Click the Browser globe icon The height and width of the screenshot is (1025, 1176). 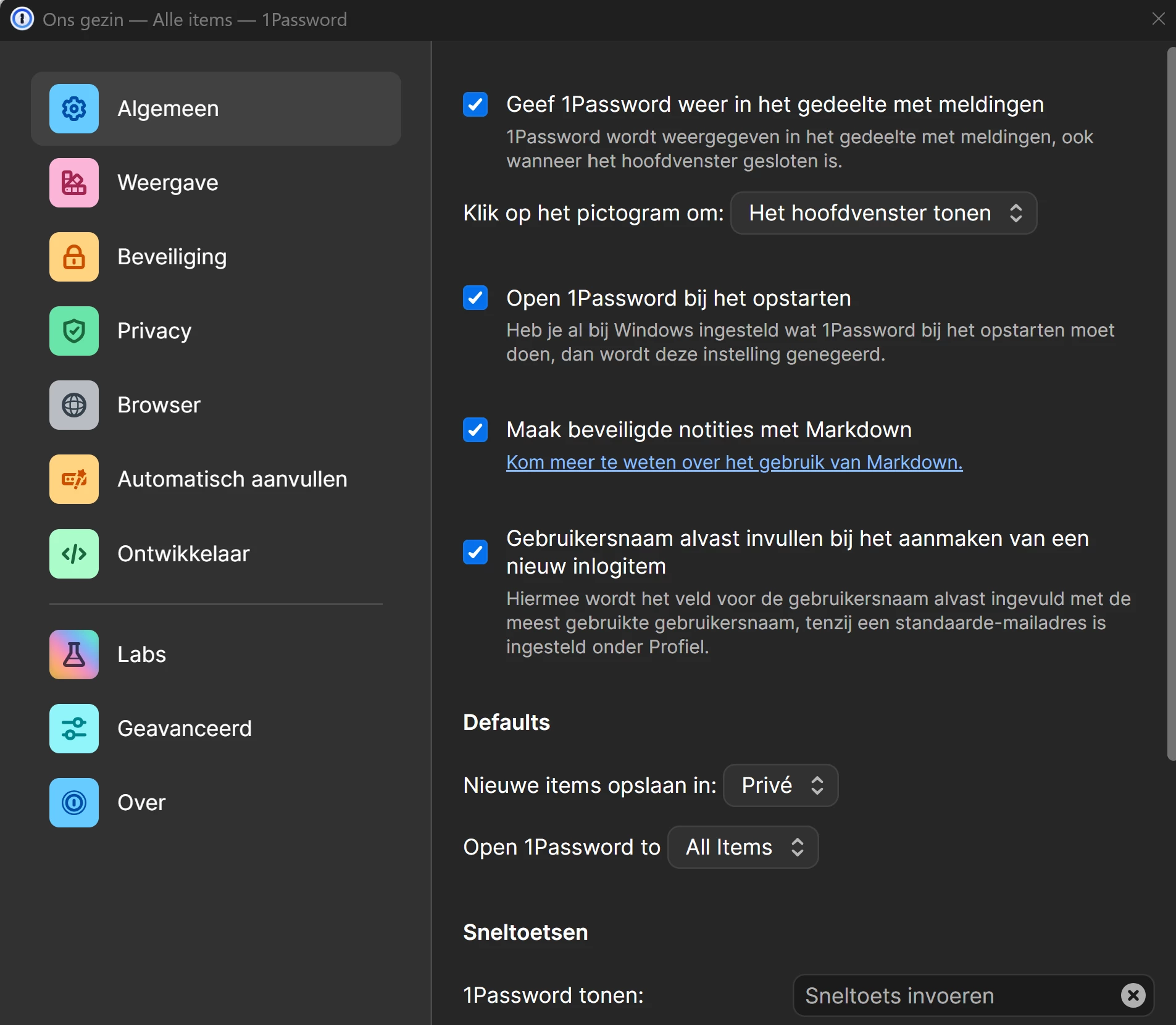point(74,405)
